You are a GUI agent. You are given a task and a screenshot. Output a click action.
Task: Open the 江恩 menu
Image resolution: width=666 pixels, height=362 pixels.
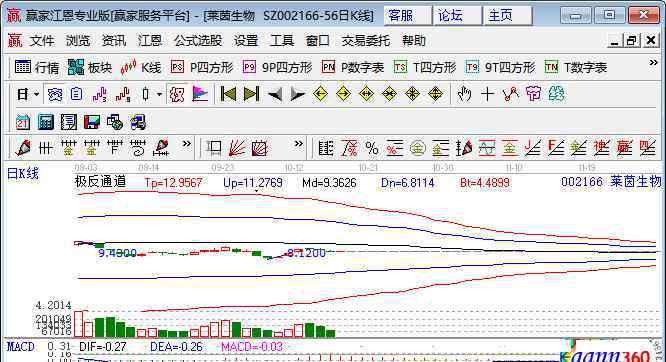(x=150, y=41)
